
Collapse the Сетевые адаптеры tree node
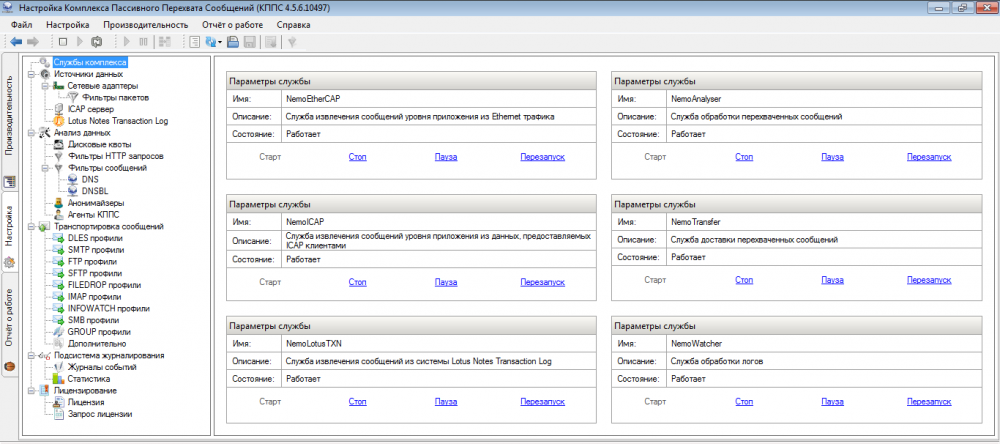point(45,85)
